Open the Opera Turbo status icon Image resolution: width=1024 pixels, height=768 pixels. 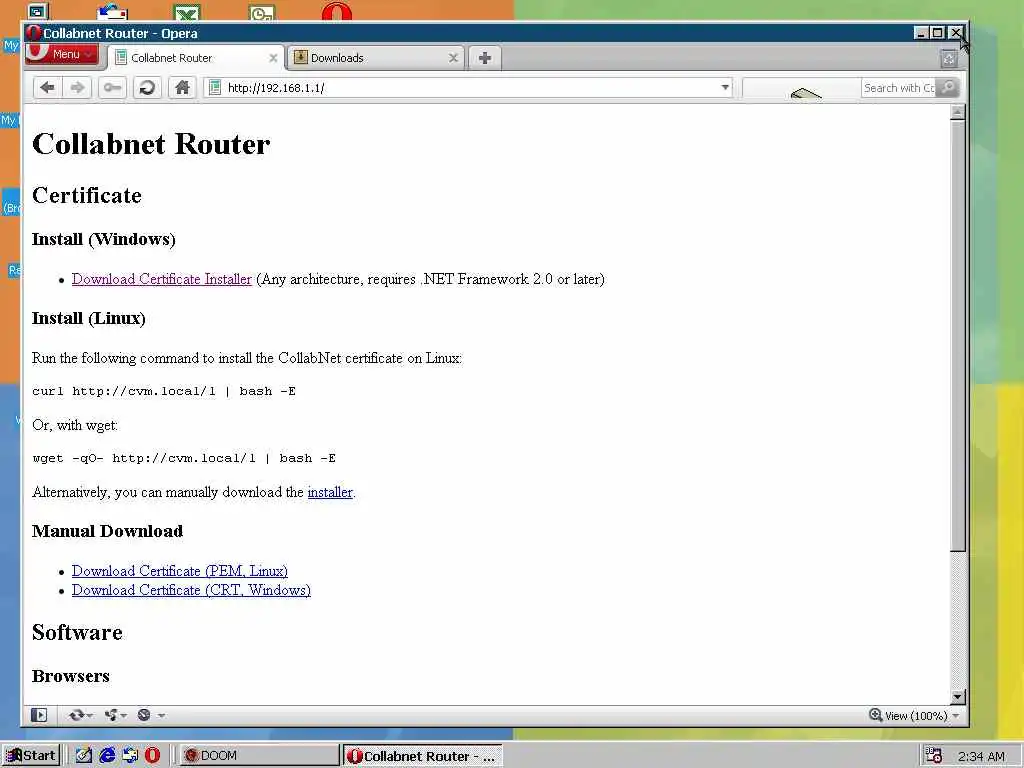144,715
